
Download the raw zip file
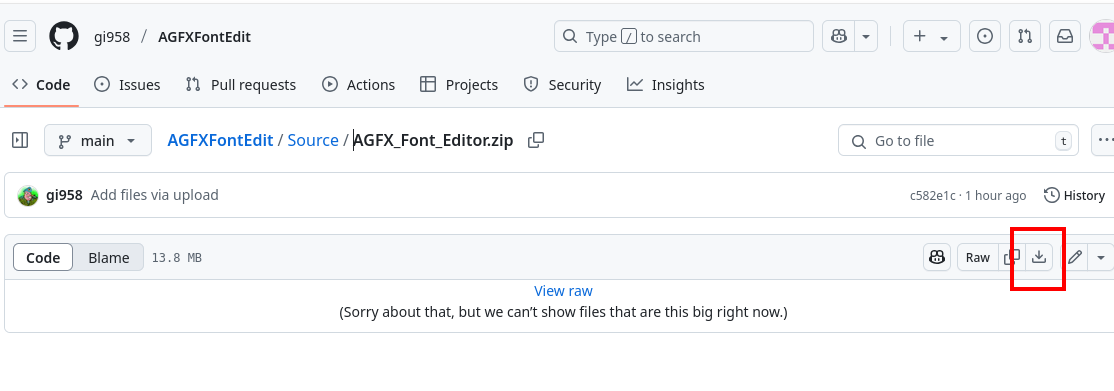click(x=1039, y=257)
